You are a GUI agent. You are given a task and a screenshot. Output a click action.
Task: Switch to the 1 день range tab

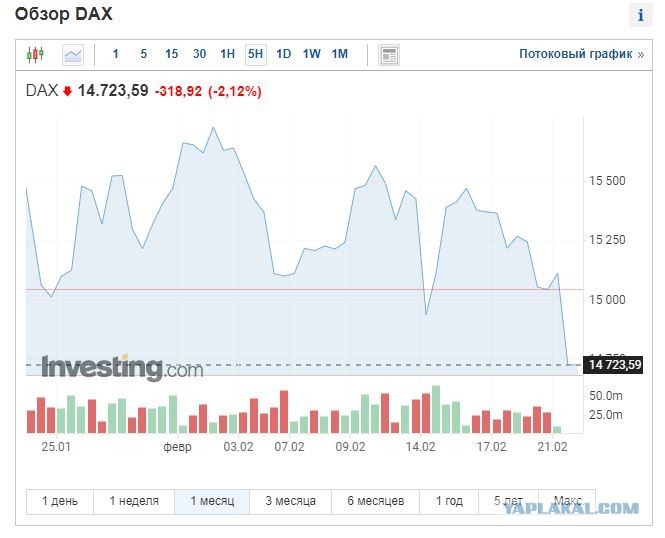[x=60, y=502]
